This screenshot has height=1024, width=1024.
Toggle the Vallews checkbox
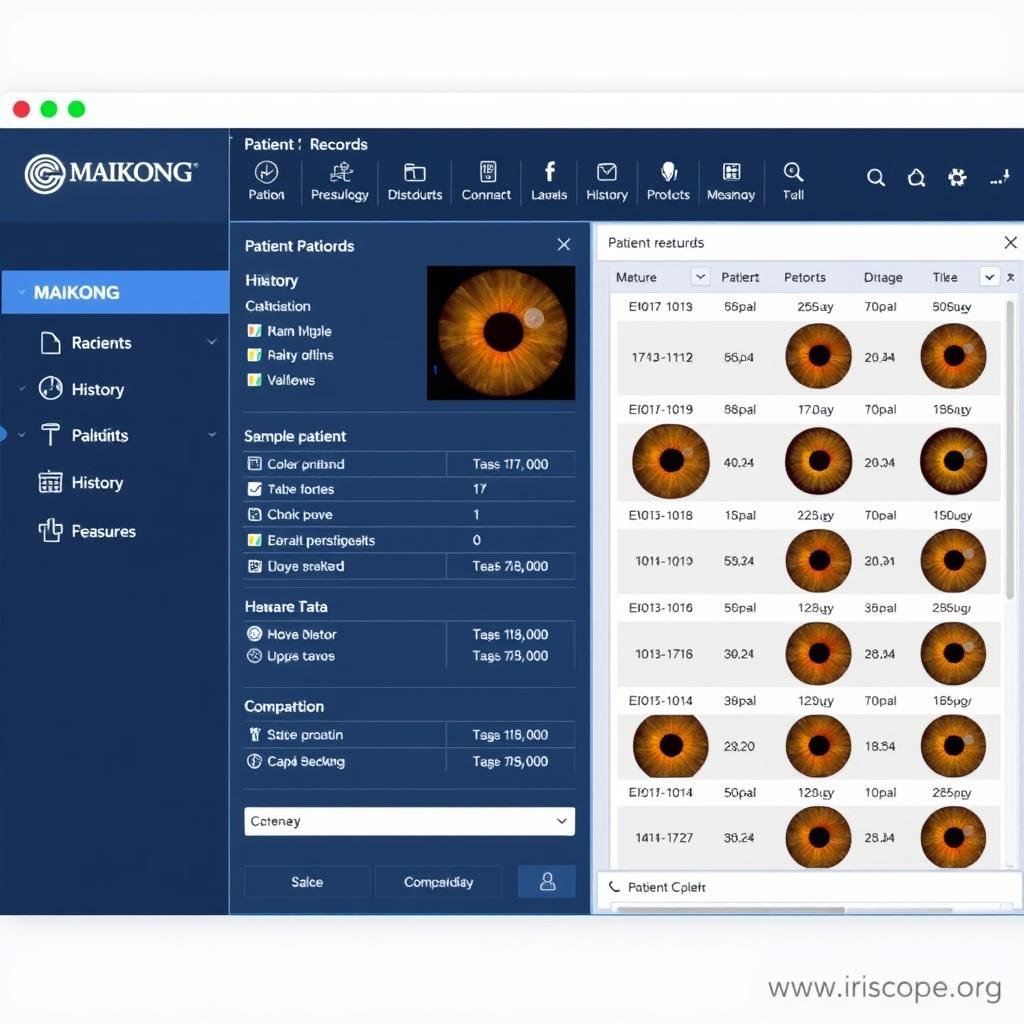point(254,379)
